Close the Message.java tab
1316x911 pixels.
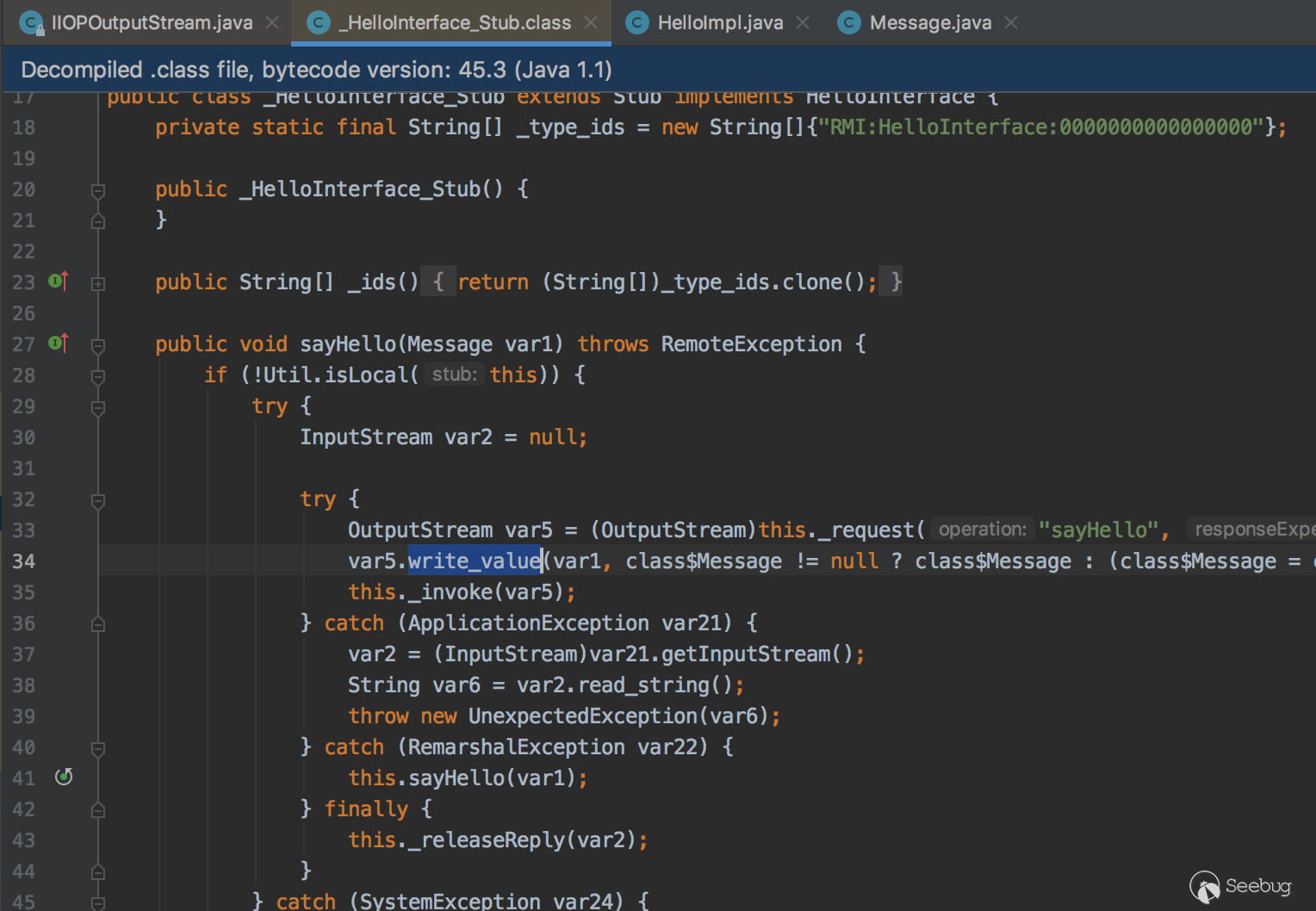(x=1011, y=23)
